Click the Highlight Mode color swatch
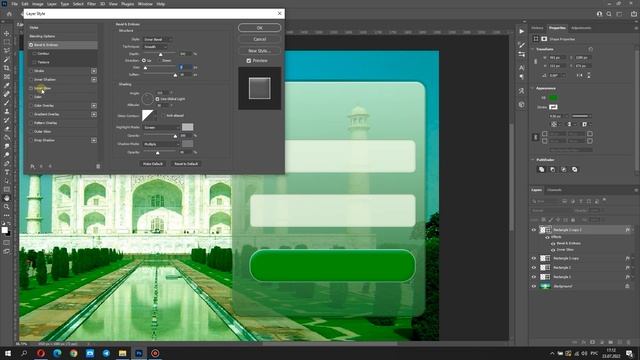The width and height of the screenshot is (640, 360). tap(187, 127)
